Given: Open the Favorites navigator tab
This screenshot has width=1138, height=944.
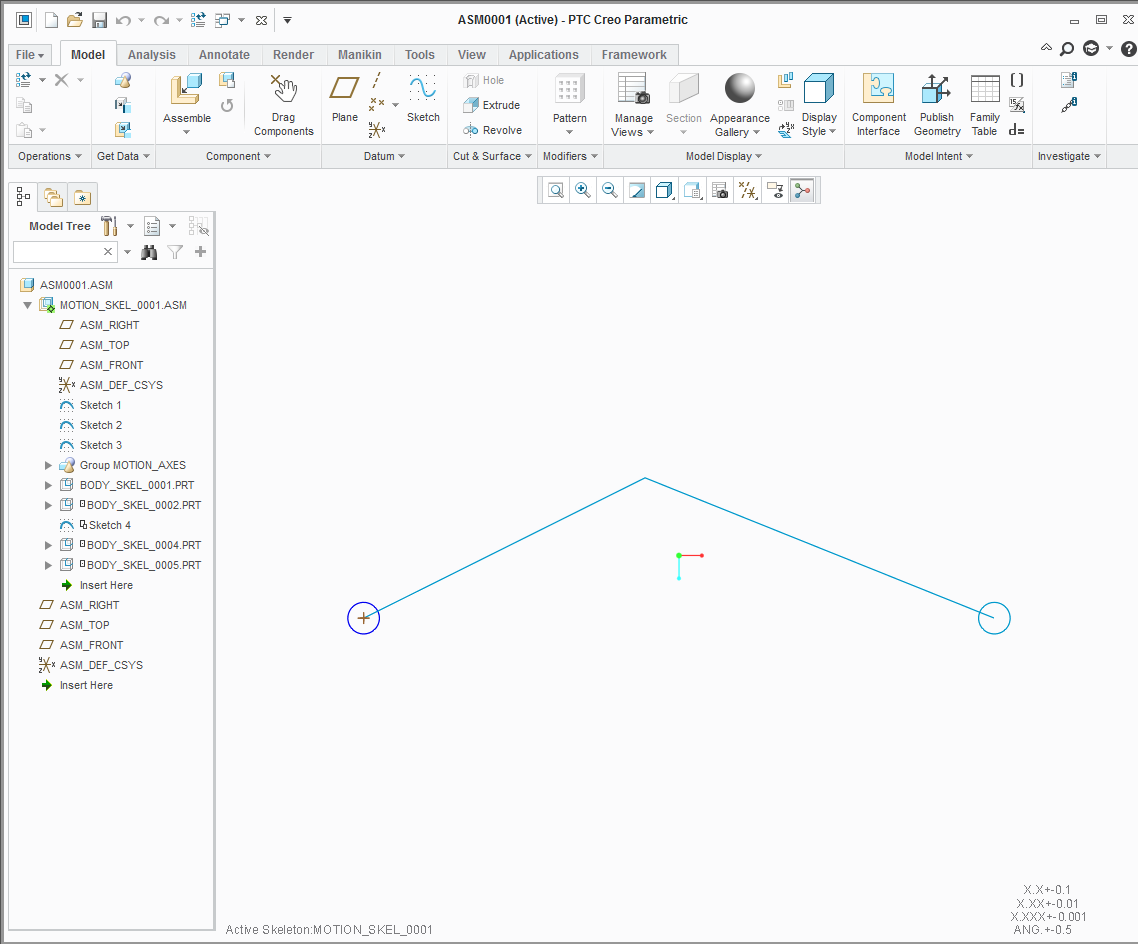Looking at the screenshot, I should pyautogui.click(x=83, y=197).
